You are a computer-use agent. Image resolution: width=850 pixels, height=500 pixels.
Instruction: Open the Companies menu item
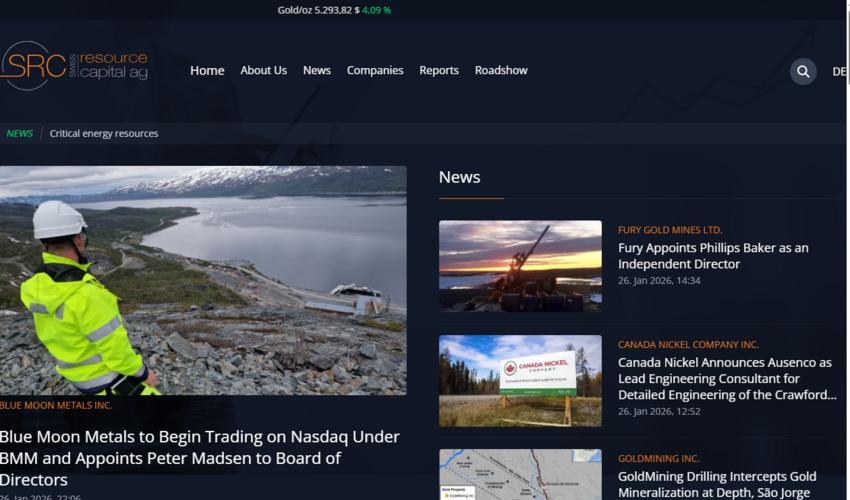375,70
